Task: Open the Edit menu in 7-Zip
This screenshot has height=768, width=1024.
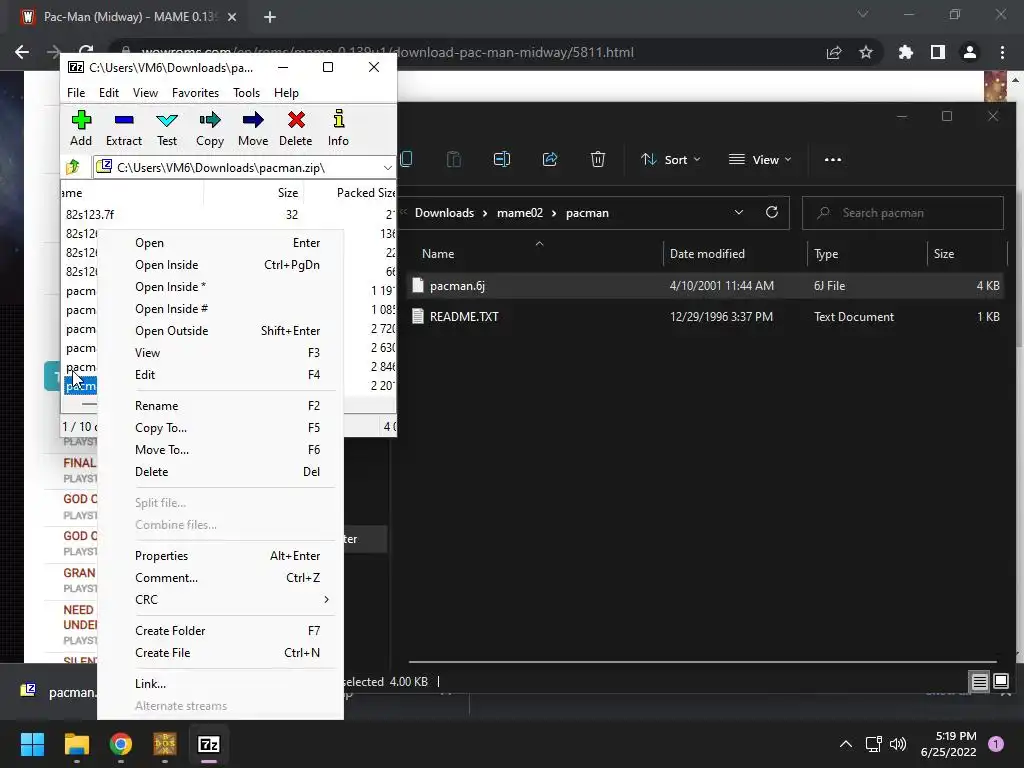Action: [x=109, y=93]
